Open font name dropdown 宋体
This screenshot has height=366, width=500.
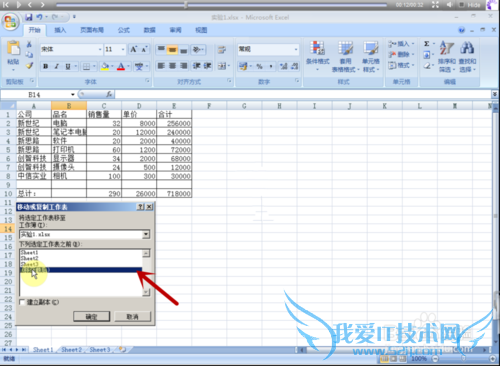tap(100, 49)
